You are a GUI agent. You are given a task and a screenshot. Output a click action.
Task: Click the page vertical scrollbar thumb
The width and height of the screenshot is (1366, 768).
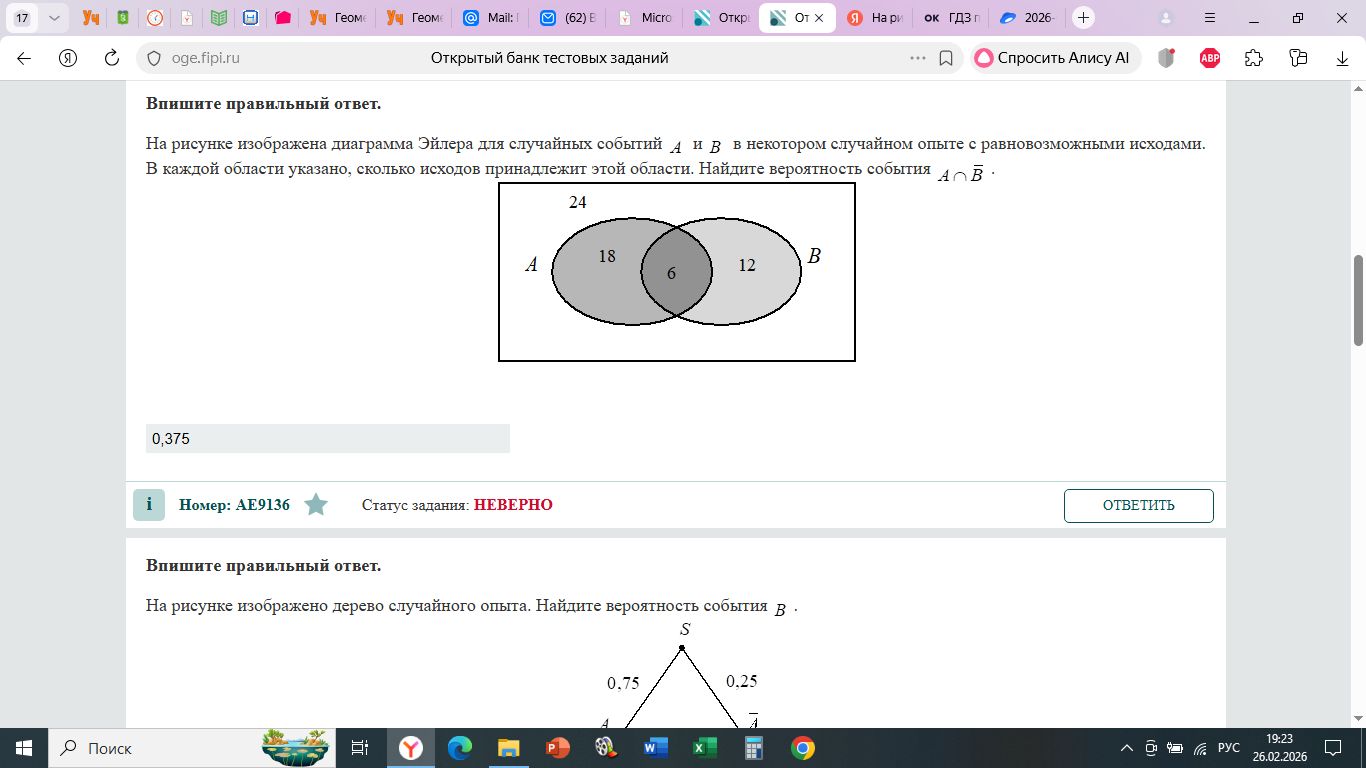tap(1358, 300)
